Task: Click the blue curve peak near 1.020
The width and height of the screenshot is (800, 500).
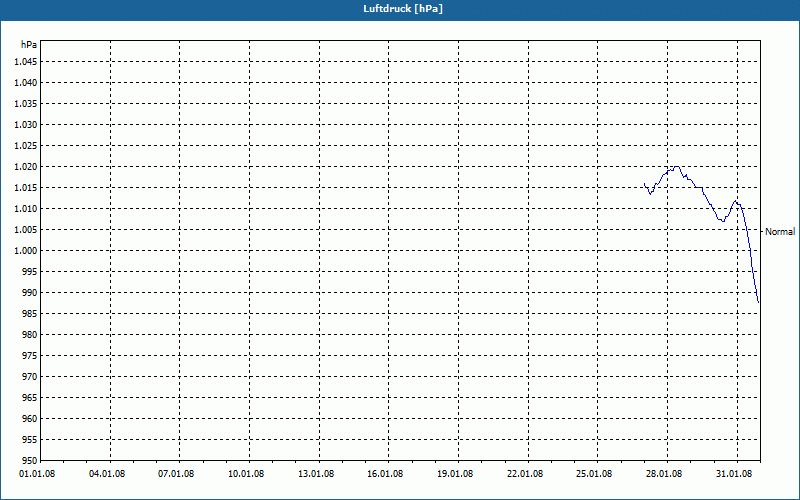Action: [x=677, y=166]
